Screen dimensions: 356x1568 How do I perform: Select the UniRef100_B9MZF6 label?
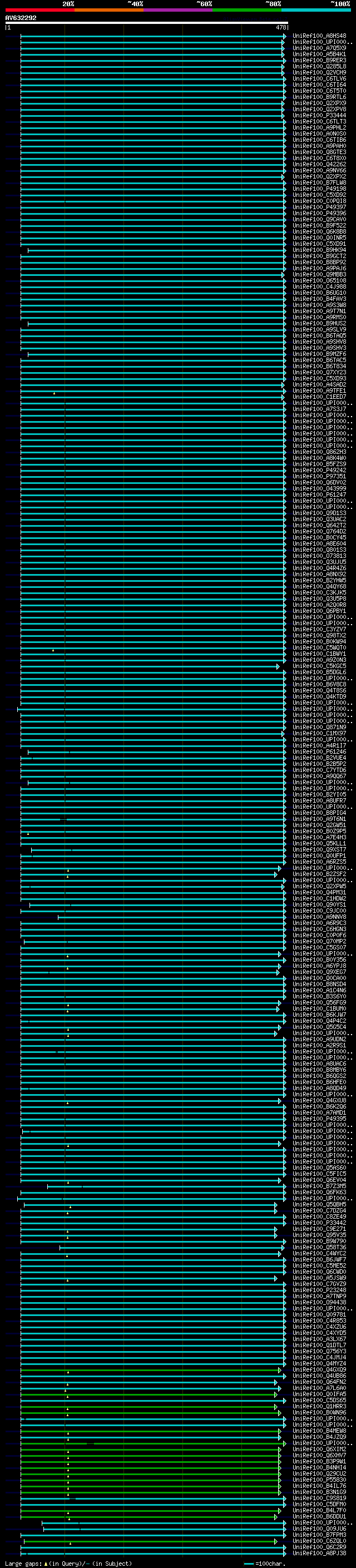click(319, 354)
